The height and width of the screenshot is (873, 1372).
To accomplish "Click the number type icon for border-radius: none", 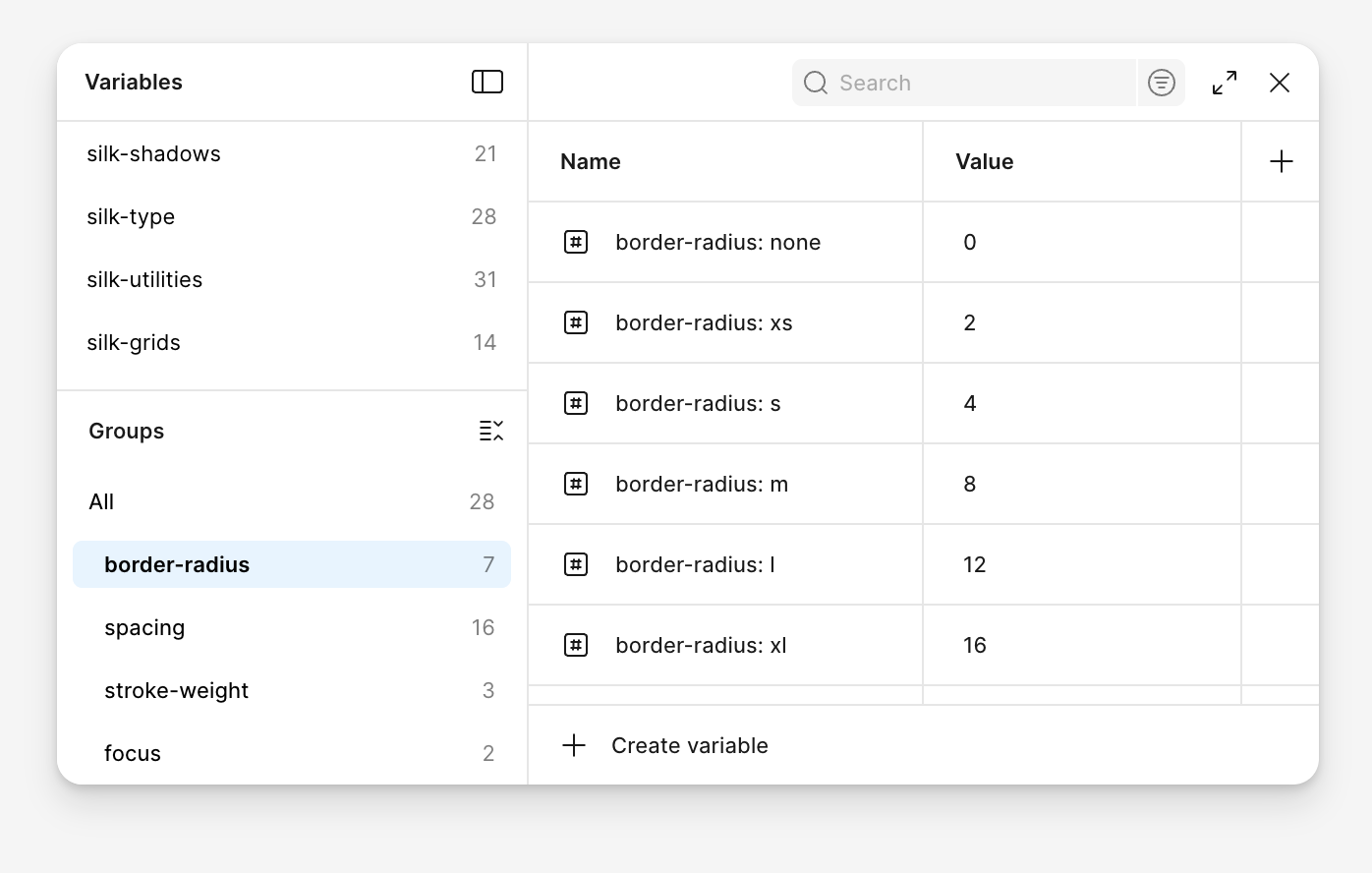I will tap(576, 242).
